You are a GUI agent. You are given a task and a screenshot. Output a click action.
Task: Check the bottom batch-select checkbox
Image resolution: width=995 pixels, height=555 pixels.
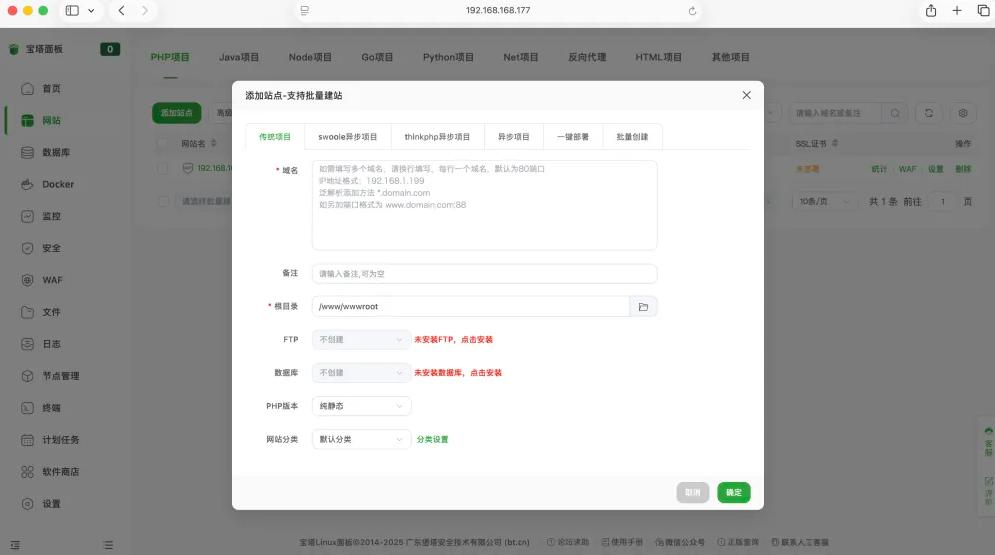click(x=162, y=201)
